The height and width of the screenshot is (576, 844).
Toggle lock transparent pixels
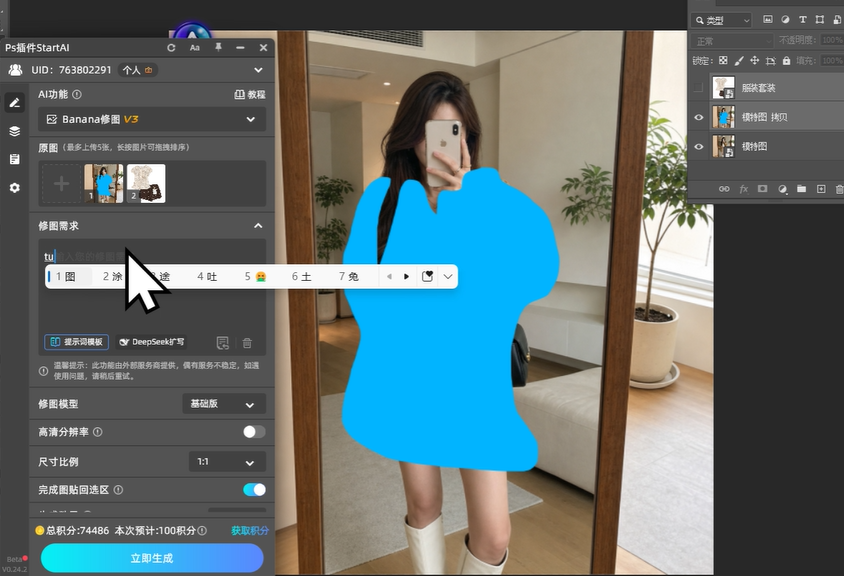723,61
